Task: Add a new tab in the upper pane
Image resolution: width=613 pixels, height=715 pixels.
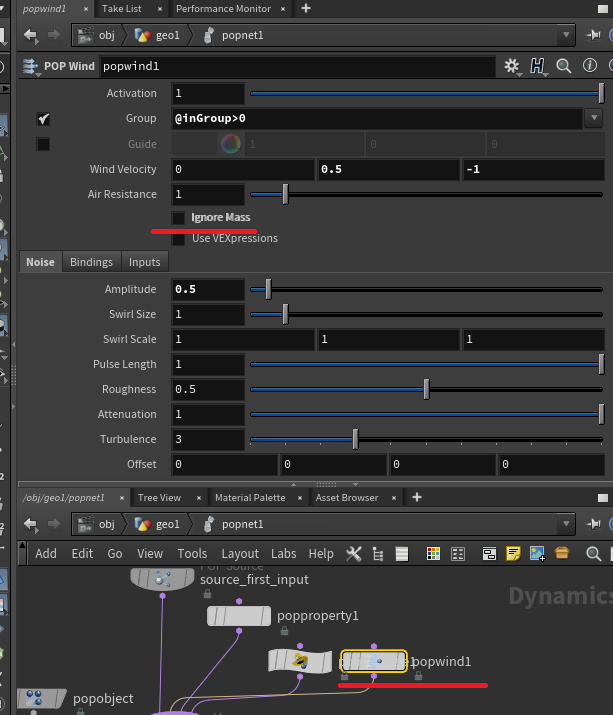Action: click(x=306, y=8)
